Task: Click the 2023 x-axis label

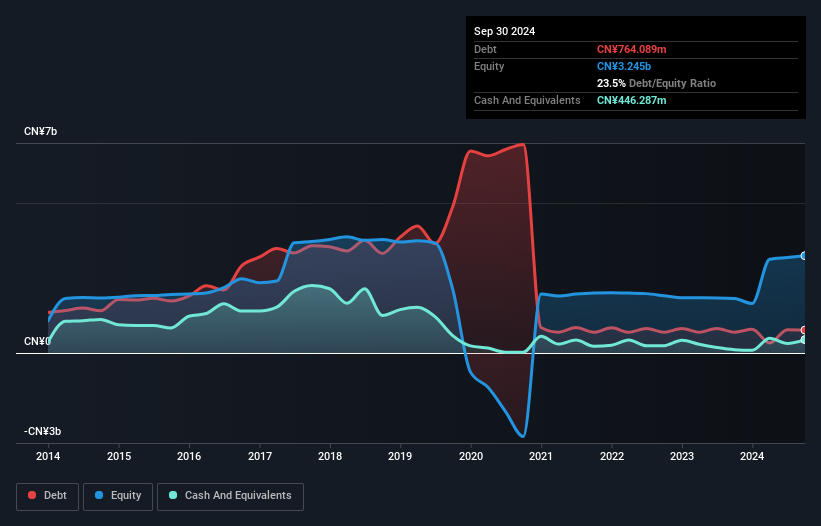Action: (x=682, y=456)
